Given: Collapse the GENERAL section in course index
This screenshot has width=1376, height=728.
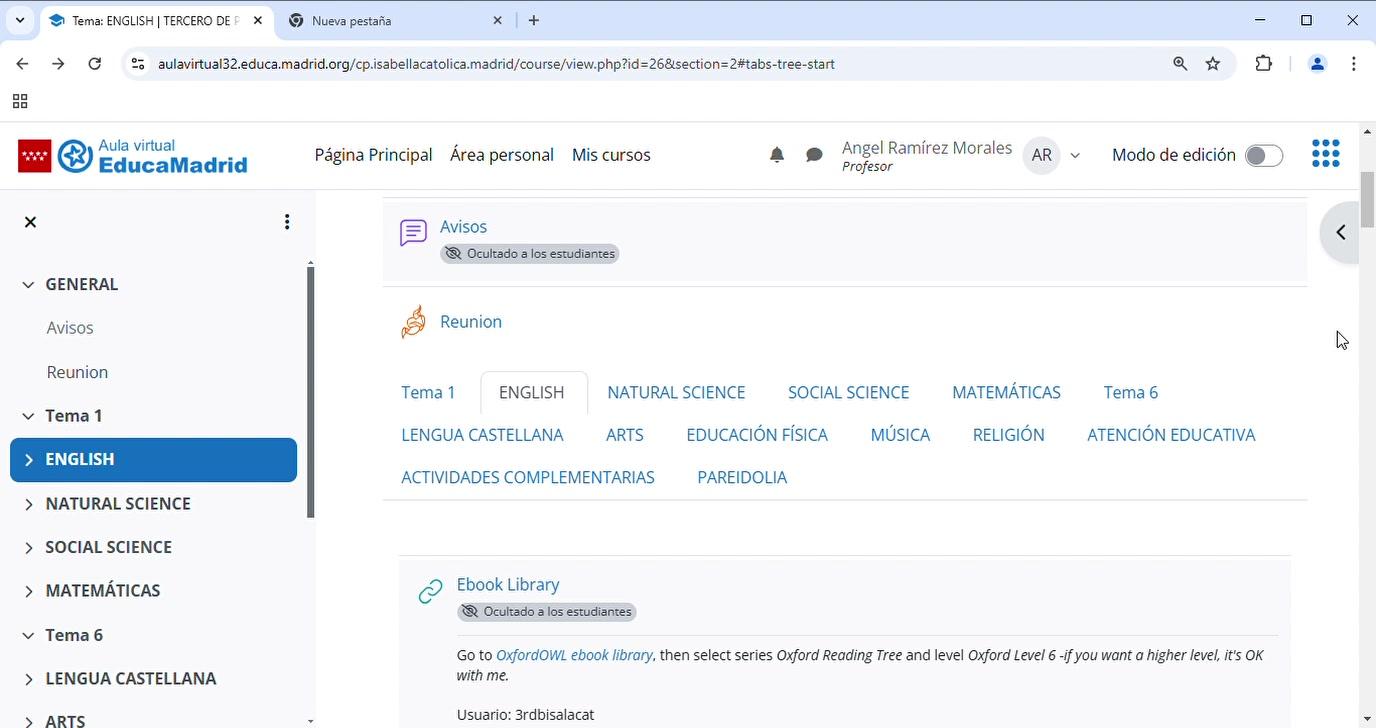Looking at the screenshot, I should [28, 285].
